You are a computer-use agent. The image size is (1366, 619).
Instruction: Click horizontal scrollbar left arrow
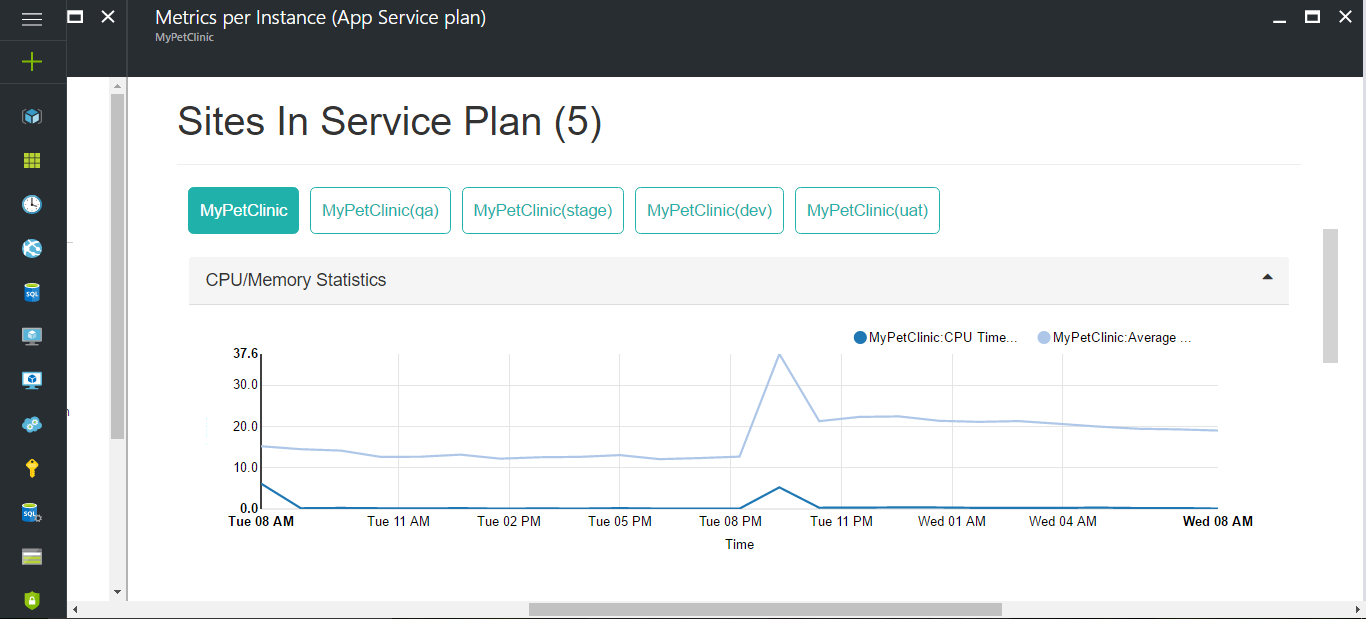[75, 610]
